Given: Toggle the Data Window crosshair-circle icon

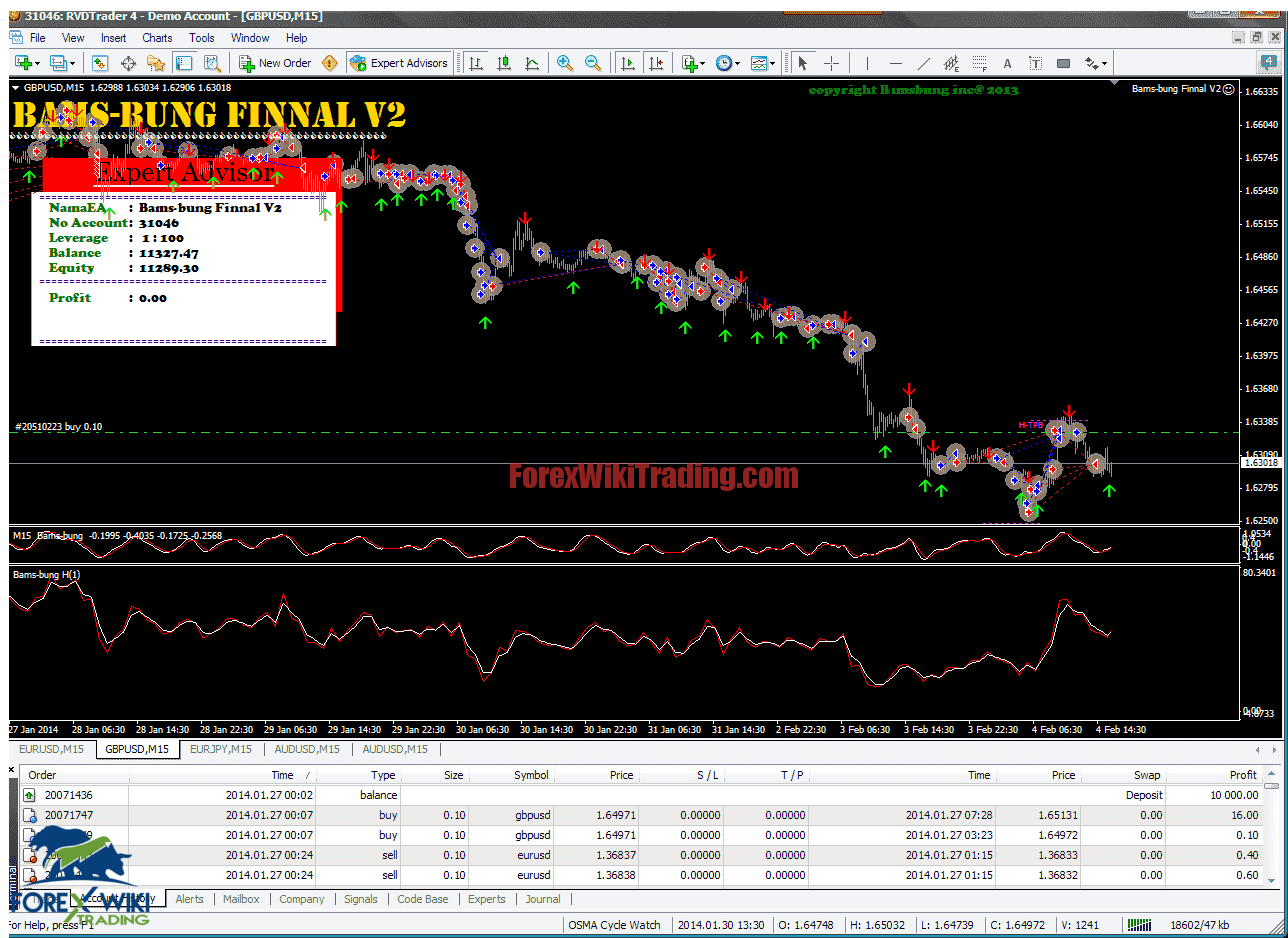Looking at the screenshot, I should [x=128, y=63].
